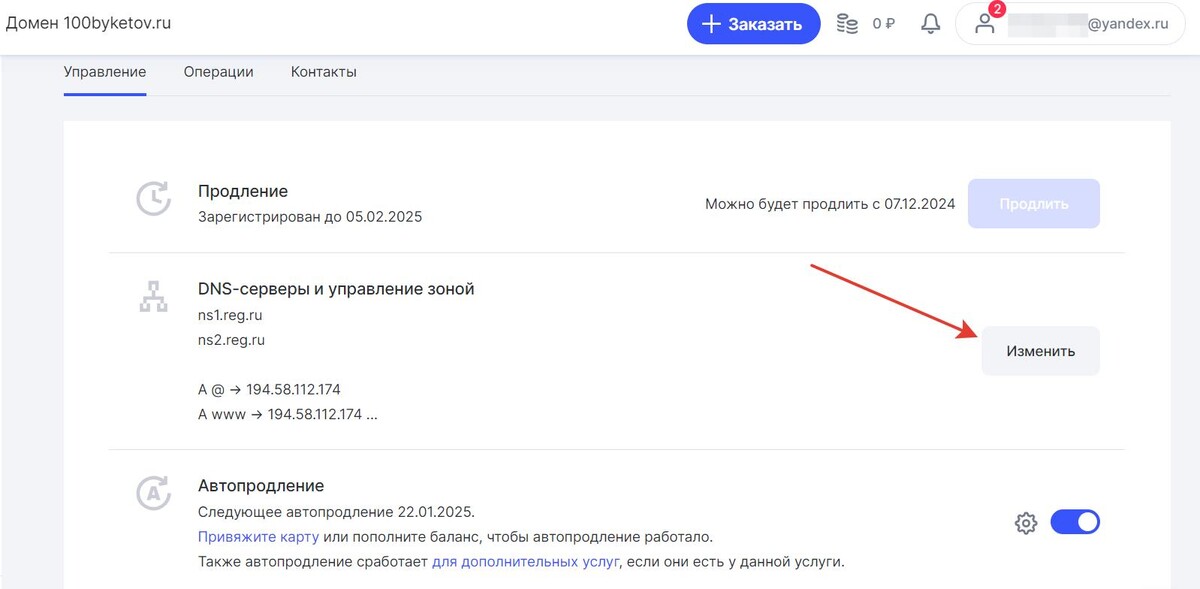The height and width of the screenshot is (589, 1200).
Task: Click the DNS-серверы и управление зоной heading
Action: point(336,289)
